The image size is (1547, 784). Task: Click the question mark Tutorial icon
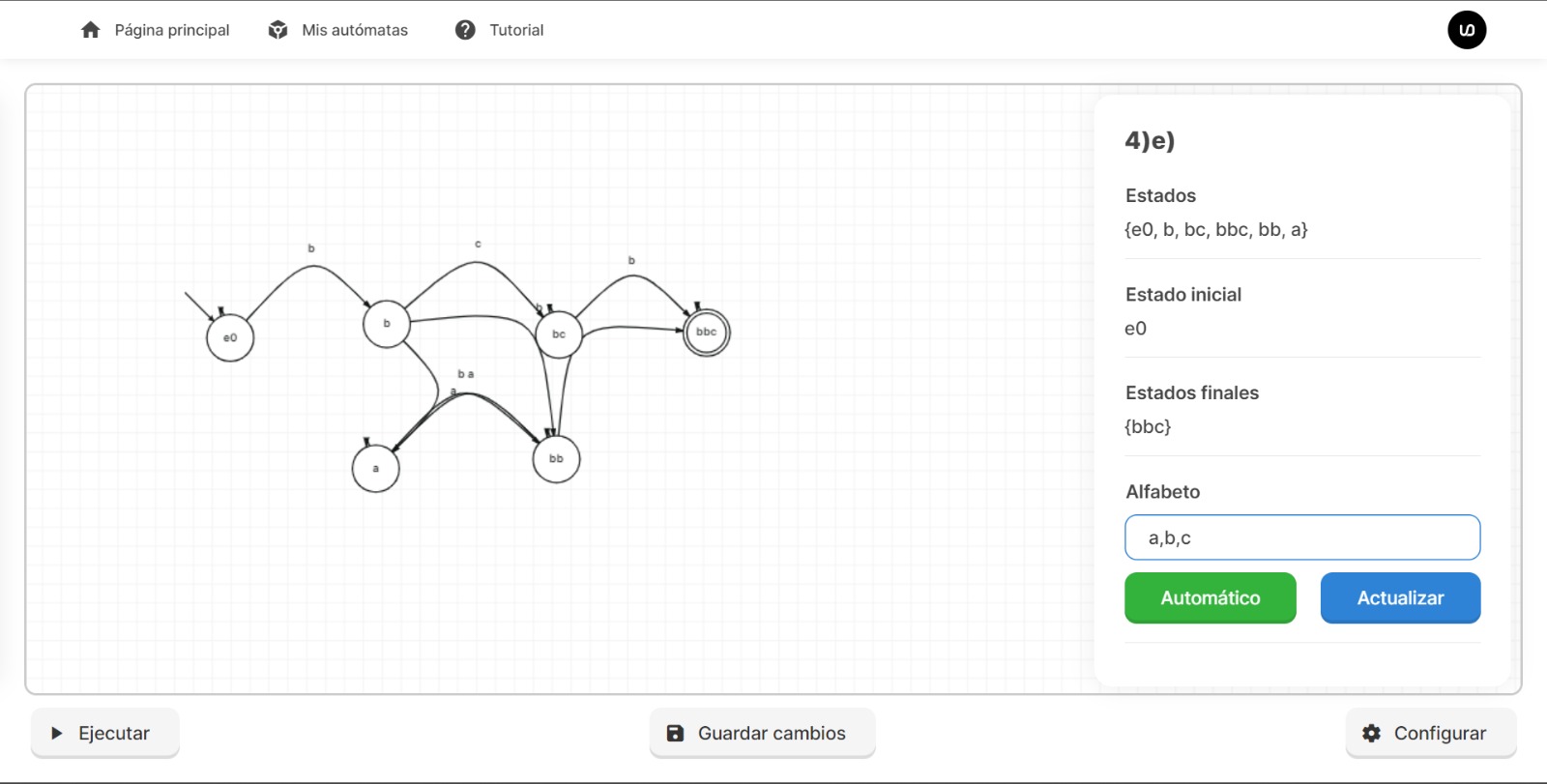[x=465, y=30]
